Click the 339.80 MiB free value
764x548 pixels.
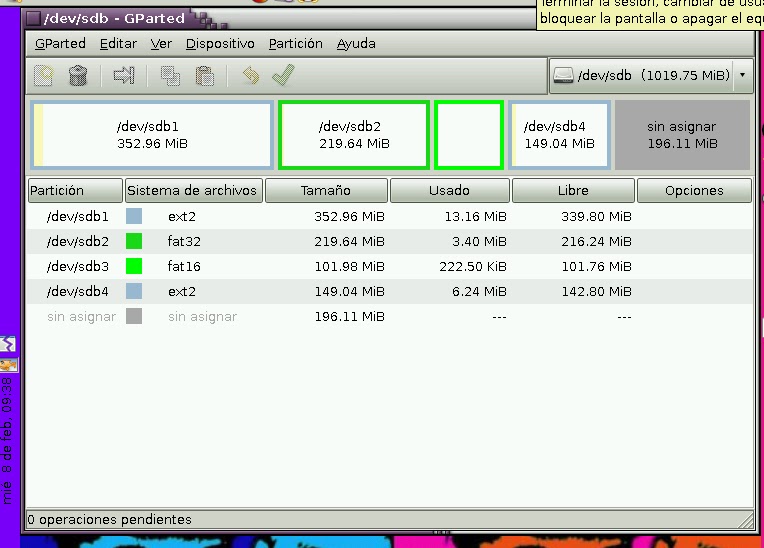pos(596,216)
